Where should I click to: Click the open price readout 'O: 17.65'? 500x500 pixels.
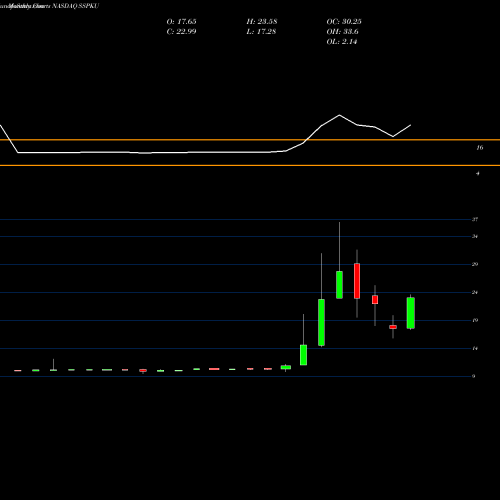[x=181, y=22]
